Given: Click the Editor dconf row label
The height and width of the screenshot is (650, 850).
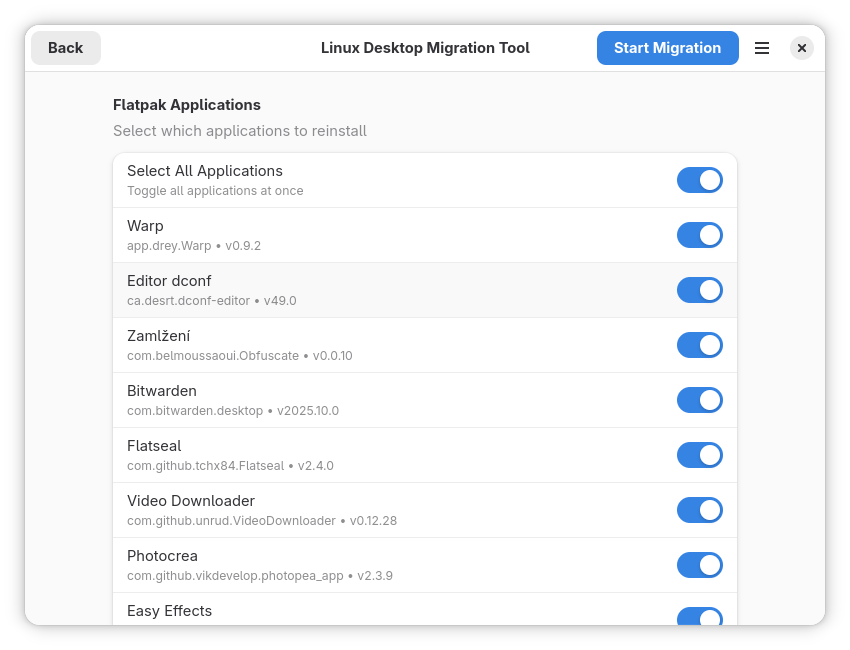Looking at the screenshot, I should [x=169, y=281].
